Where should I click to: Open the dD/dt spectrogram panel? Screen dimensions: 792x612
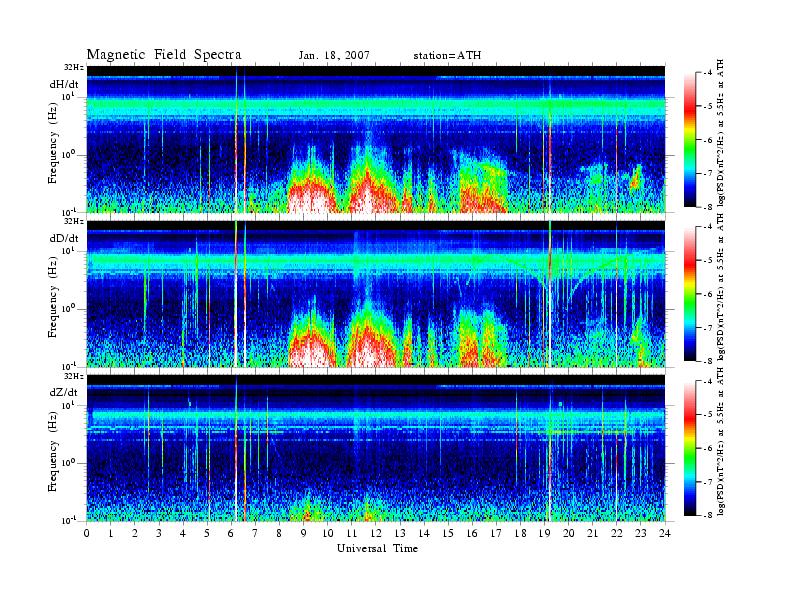coord(376,293)
